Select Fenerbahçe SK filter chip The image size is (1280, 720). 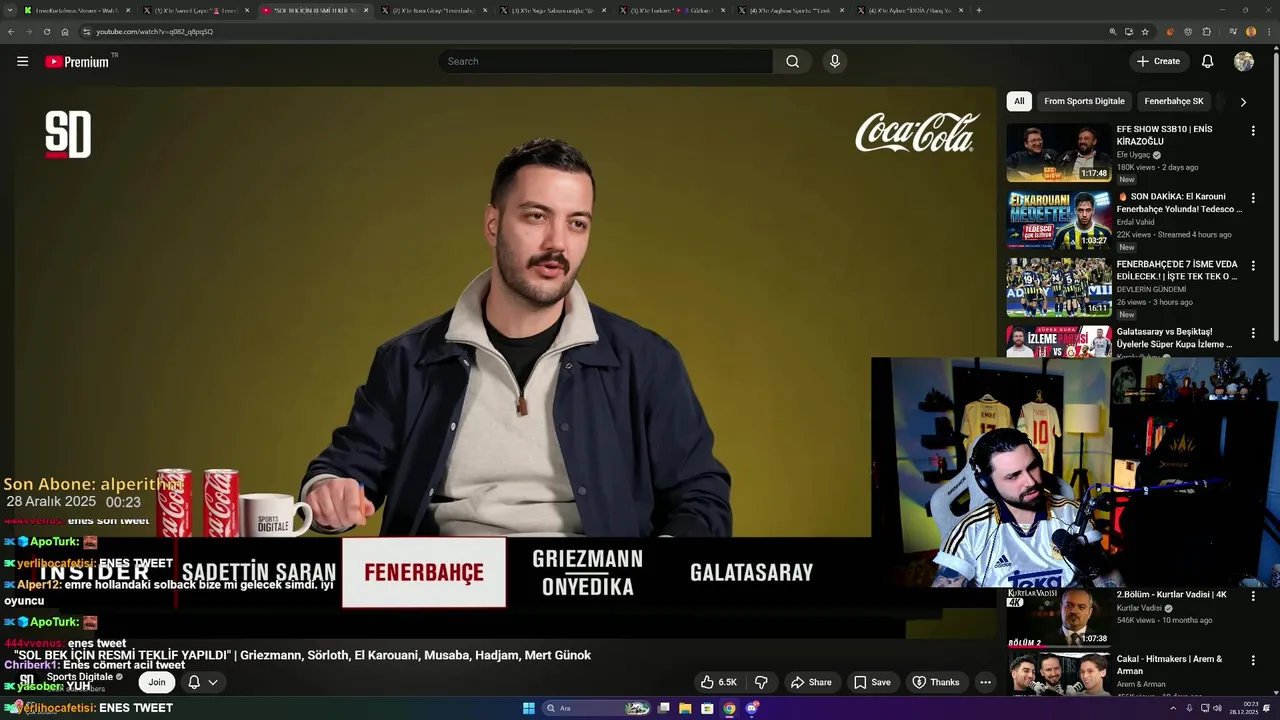[x=1174, y=101]
